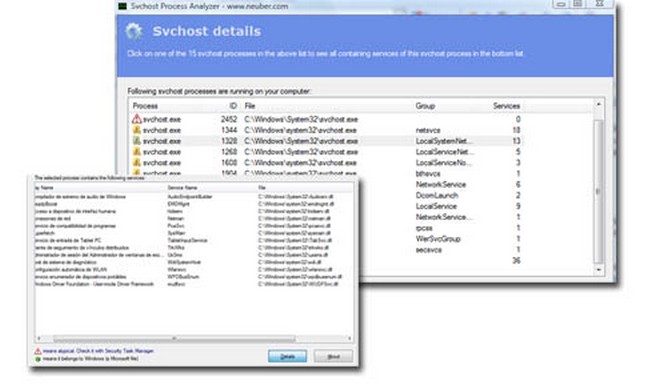This screenshot has width=667, height=388.
Task: Click the Svchost Process Analyzer title bar icon
Action: (x=123, y=6)
